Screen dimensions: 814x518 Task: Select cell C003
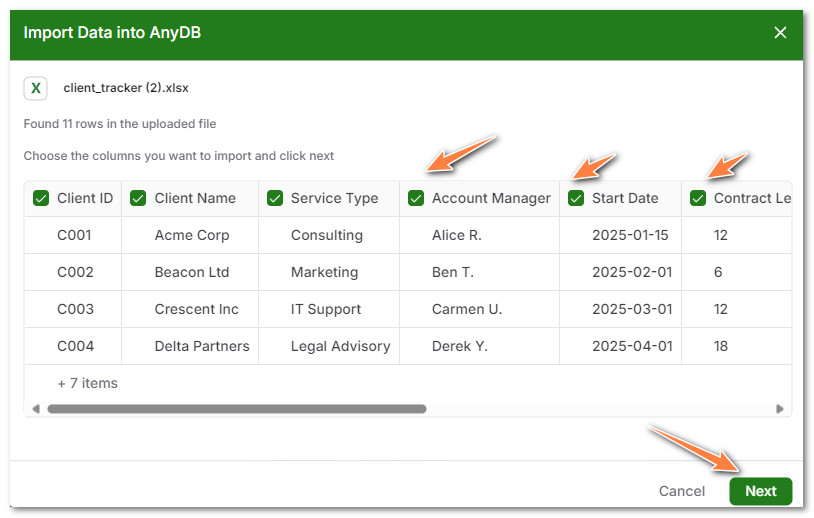click(x=75, y=309)
